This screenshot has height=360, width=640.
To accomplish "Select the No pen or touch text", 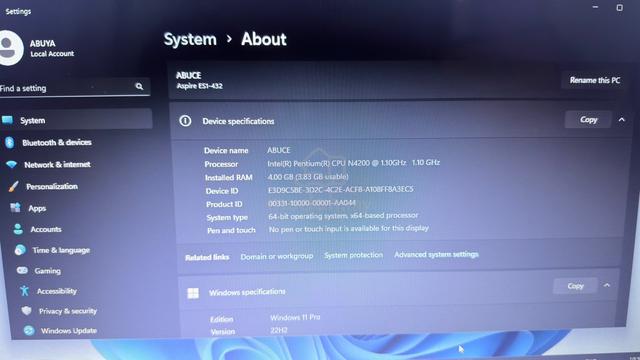I will pos(349,229).
